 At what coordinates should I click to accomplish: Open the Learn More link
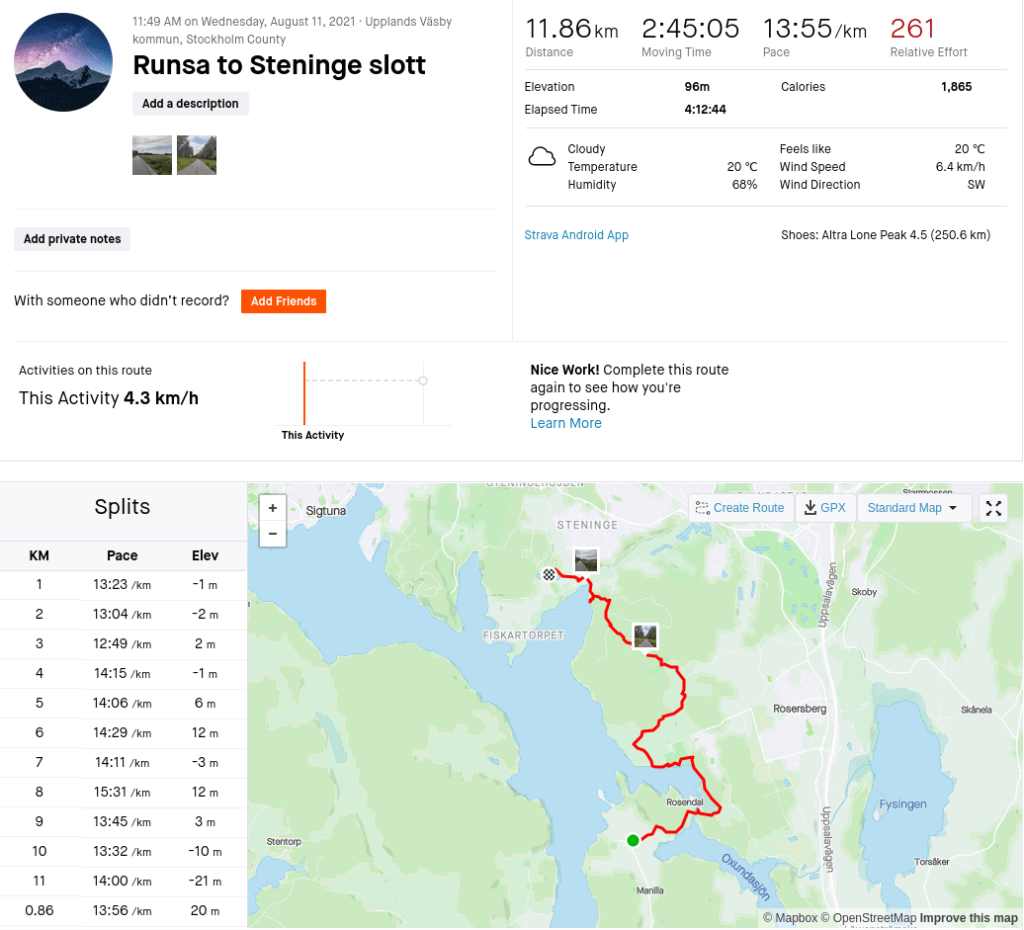(566, 423)
